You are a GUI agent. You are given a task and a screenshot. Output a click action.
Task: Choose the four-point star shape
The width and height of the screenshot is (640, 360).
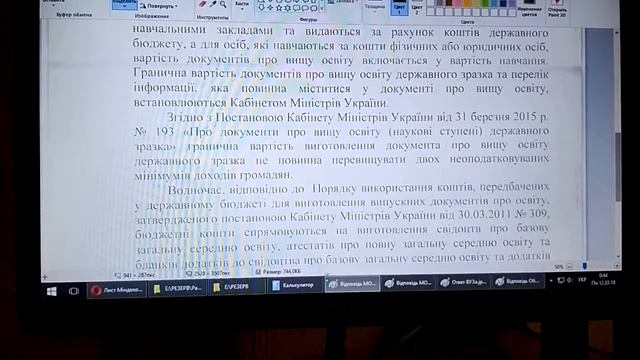pyautogui.click(x=270, y=8)
